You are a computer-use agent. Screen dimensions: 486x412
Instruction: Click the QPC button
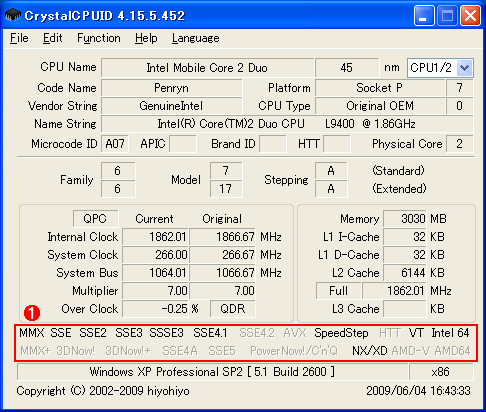pyautogui.click(x=95, y=219)
